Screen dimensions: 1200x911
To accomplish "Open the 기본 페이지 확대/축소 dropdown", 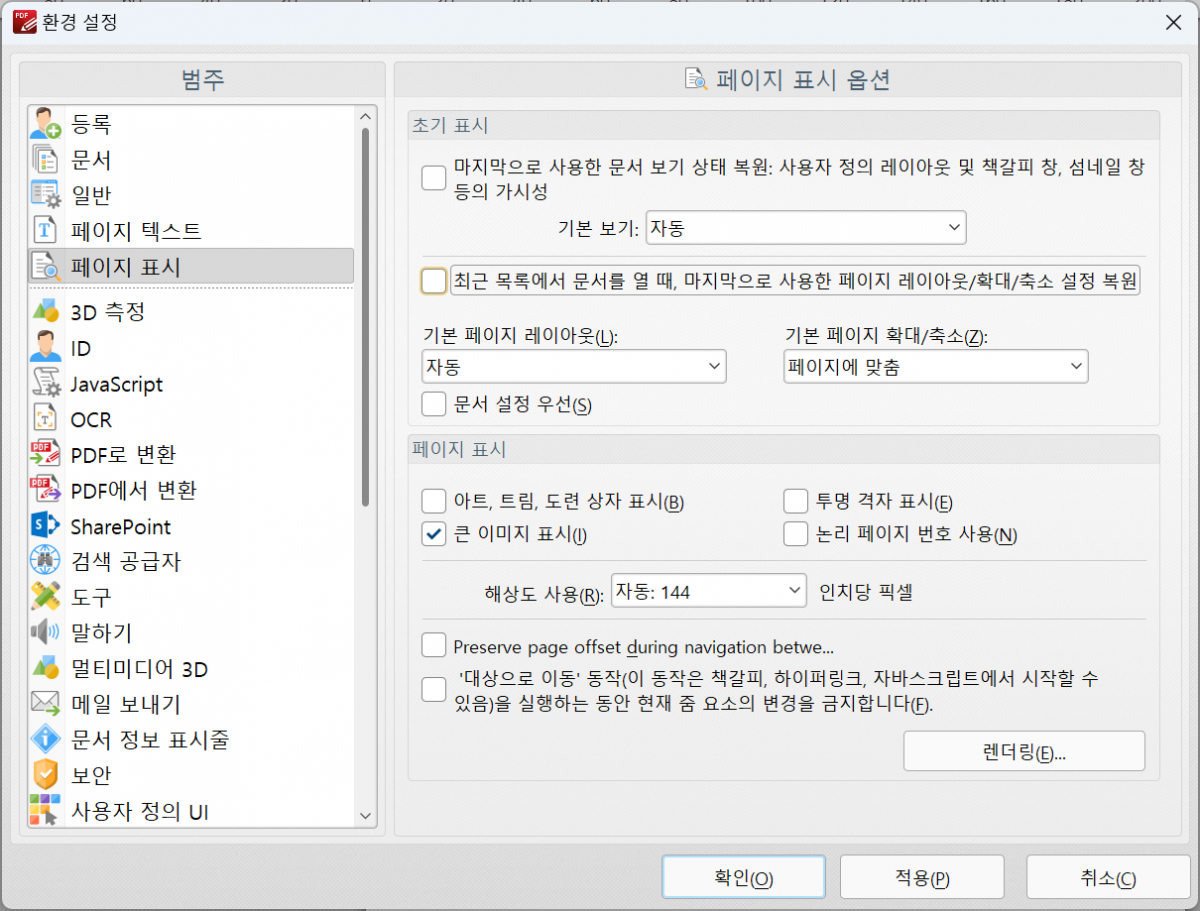I will [x=935, y=367].
